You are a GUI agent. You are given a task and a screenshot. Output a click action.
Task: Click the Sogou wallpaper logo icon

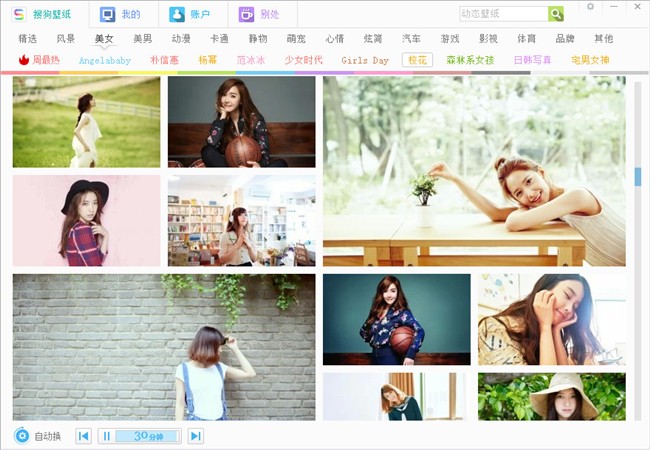[19, 14]
